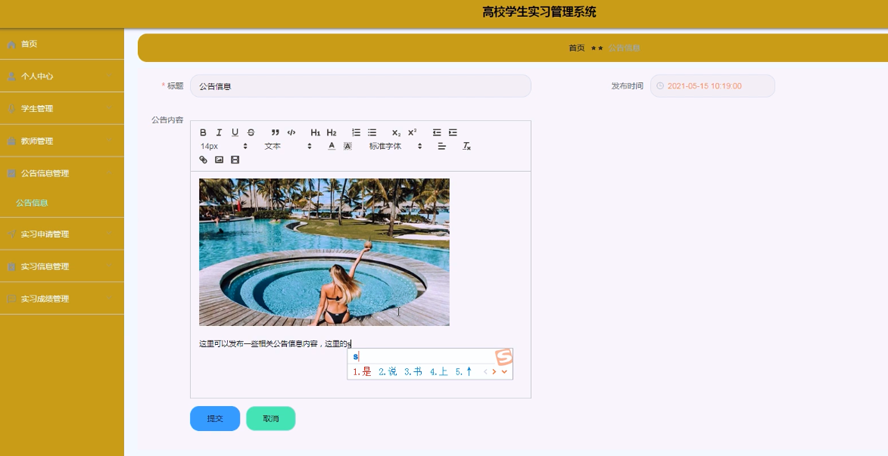The width and height of the screenshot is (888, 456).
Task: Toggle bold formatting in the editor
Action: coord(203,133)
